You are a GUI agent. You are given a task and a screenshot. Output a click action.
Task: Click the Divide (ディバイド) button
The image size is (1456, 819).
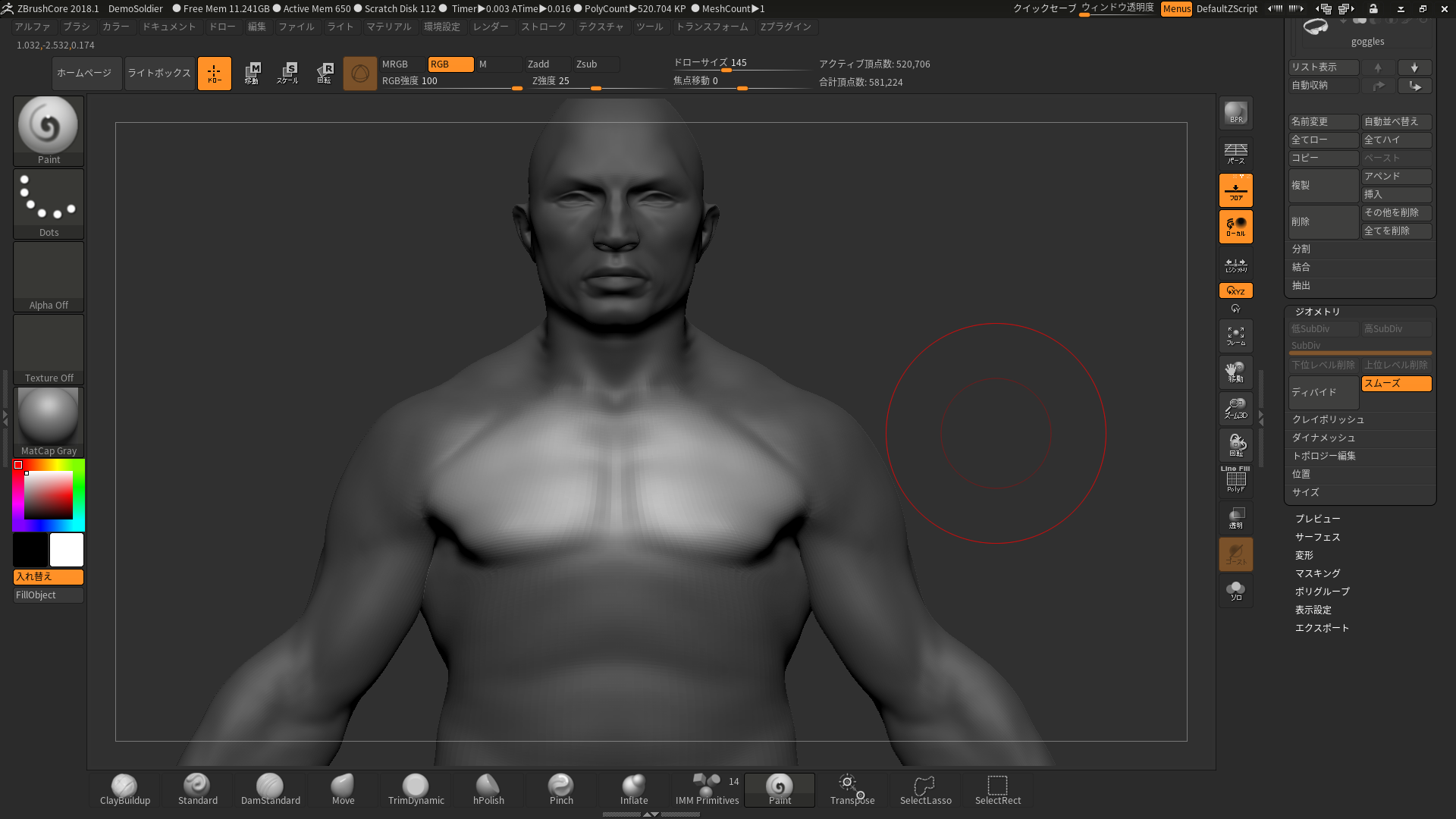[1324, 393]
